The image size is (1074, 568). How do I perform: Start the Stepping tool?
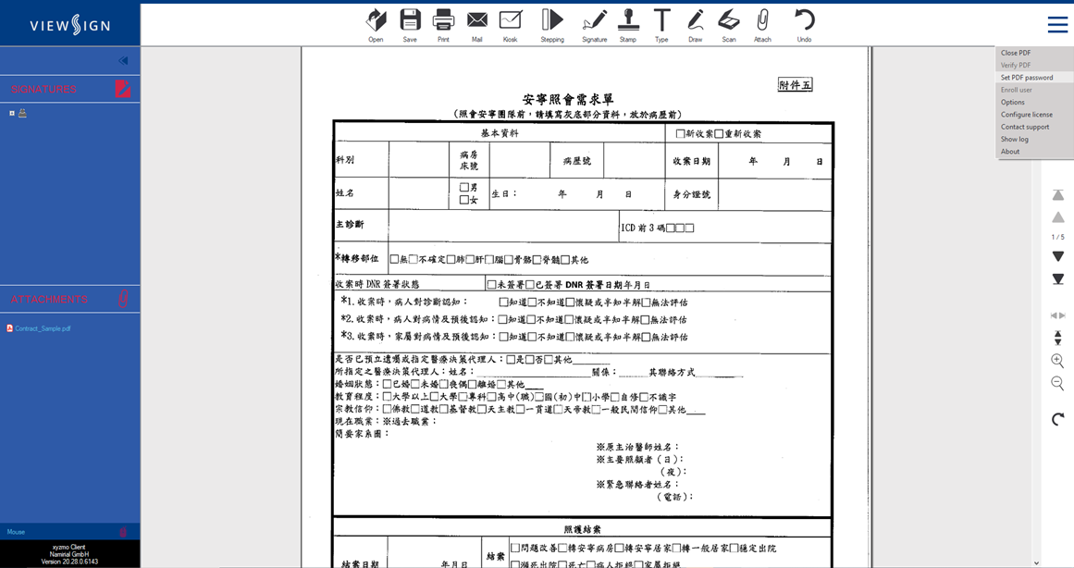pyautogui.click(x=552, y=25)
